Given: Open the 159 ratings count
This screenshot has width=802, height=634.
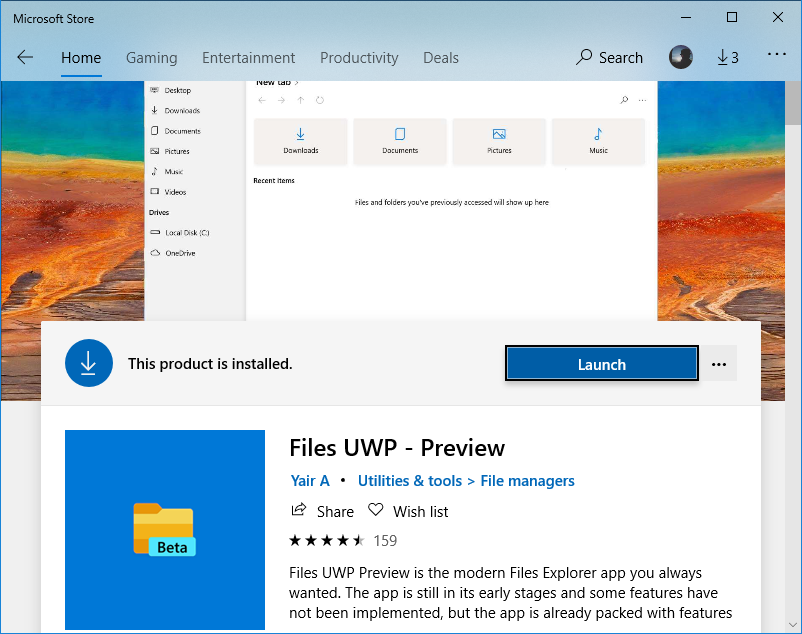Looking at the screenshot, I should [385, 540].
